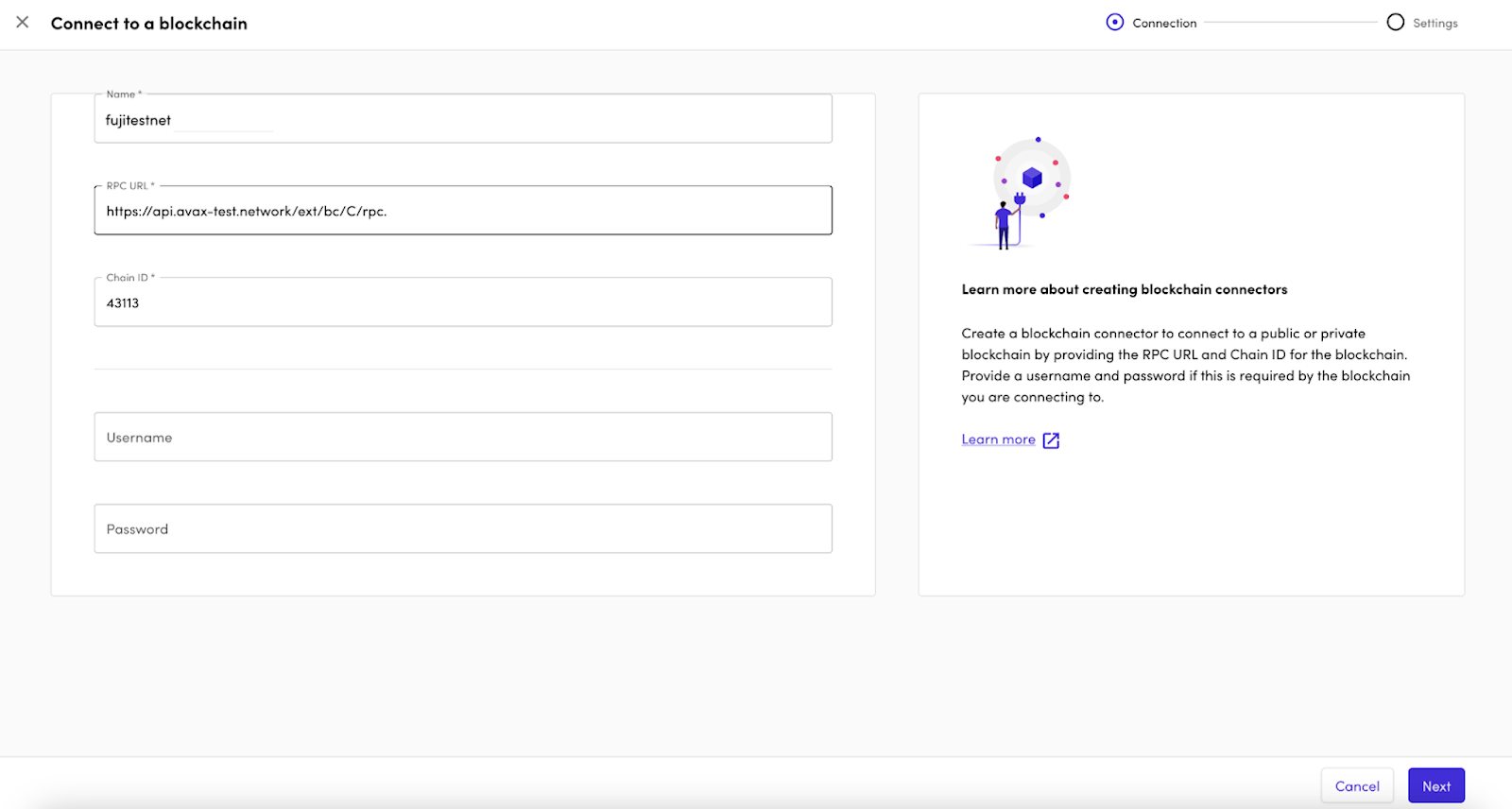
Task: Click the external link icon beside Learn more
Action: (1051, 440)
